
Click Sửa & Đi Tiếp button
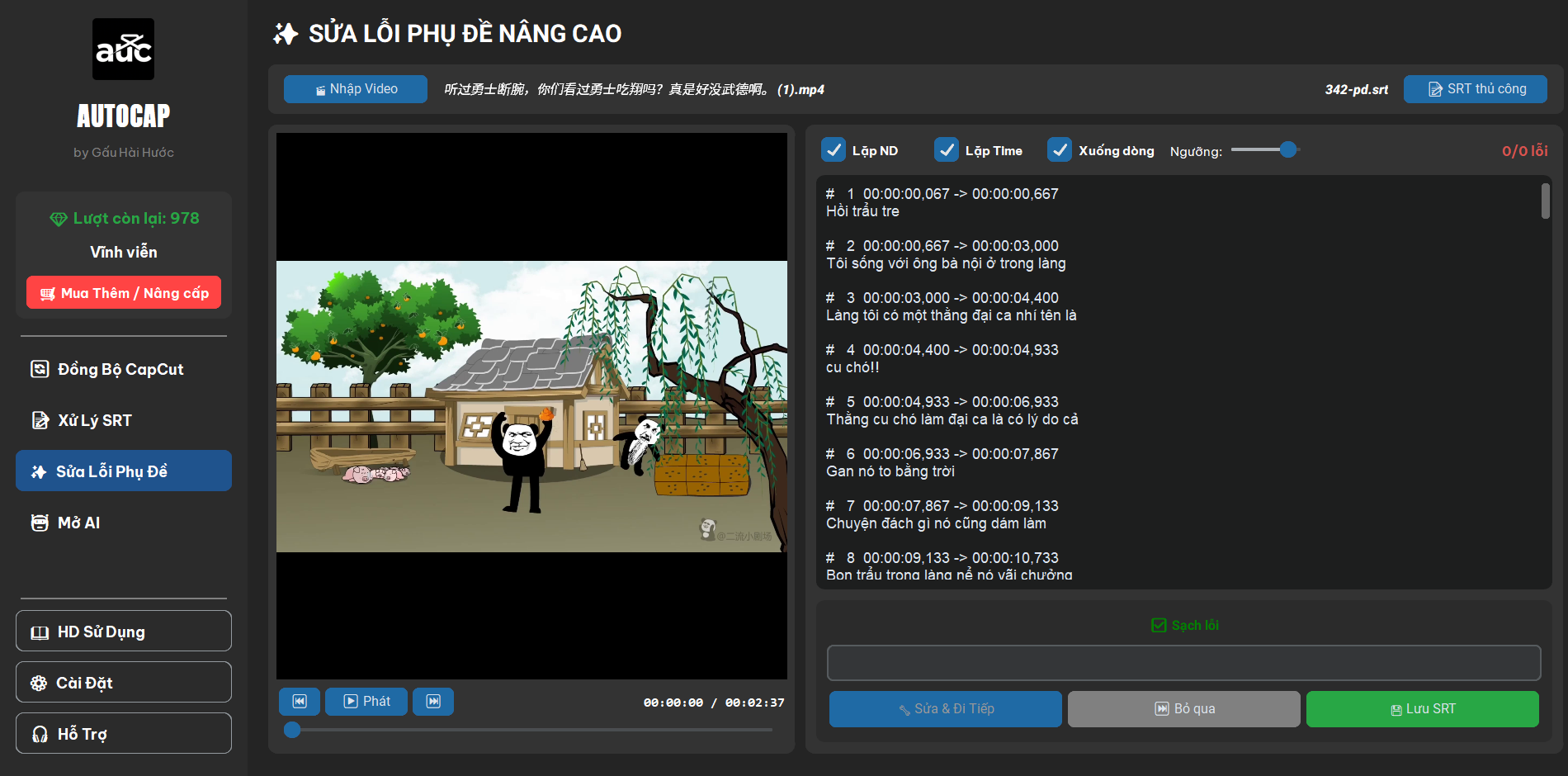point(946,709)
